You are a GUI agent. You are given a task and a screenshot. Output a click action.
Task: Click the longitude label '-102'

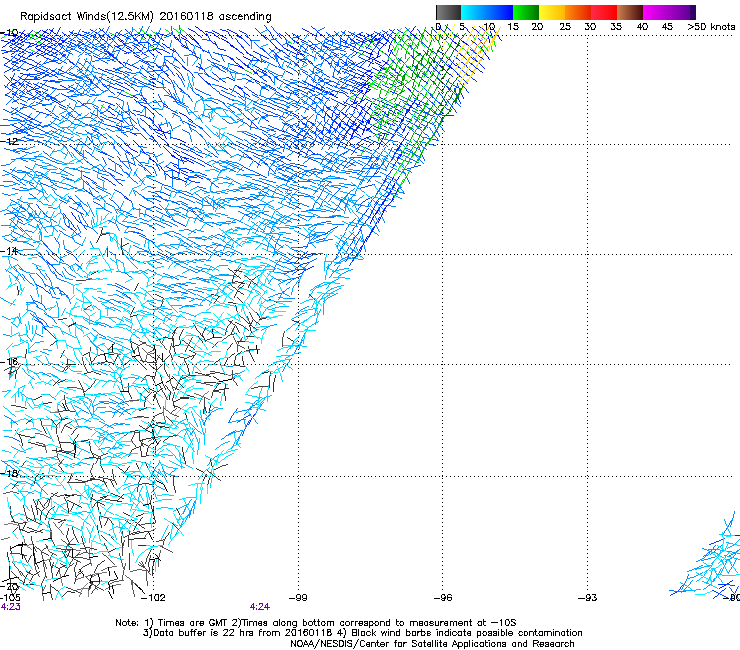coord(153,598)
